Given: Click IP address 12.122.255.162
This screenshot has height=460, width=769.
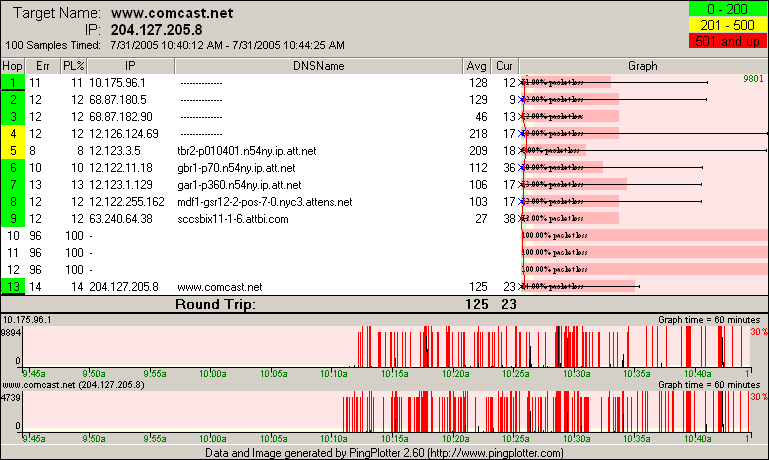Looking at the screenshot, I should (127, 202).
